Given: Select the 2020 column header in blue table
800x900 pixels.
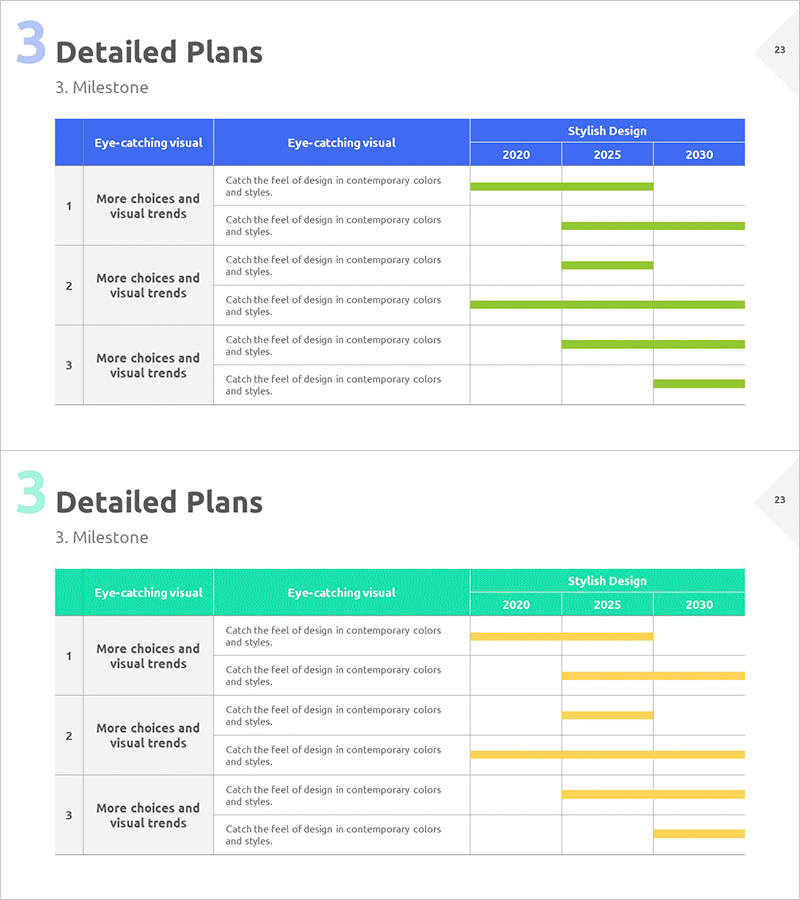Looking at the screenshot, I should pos(516,155).
